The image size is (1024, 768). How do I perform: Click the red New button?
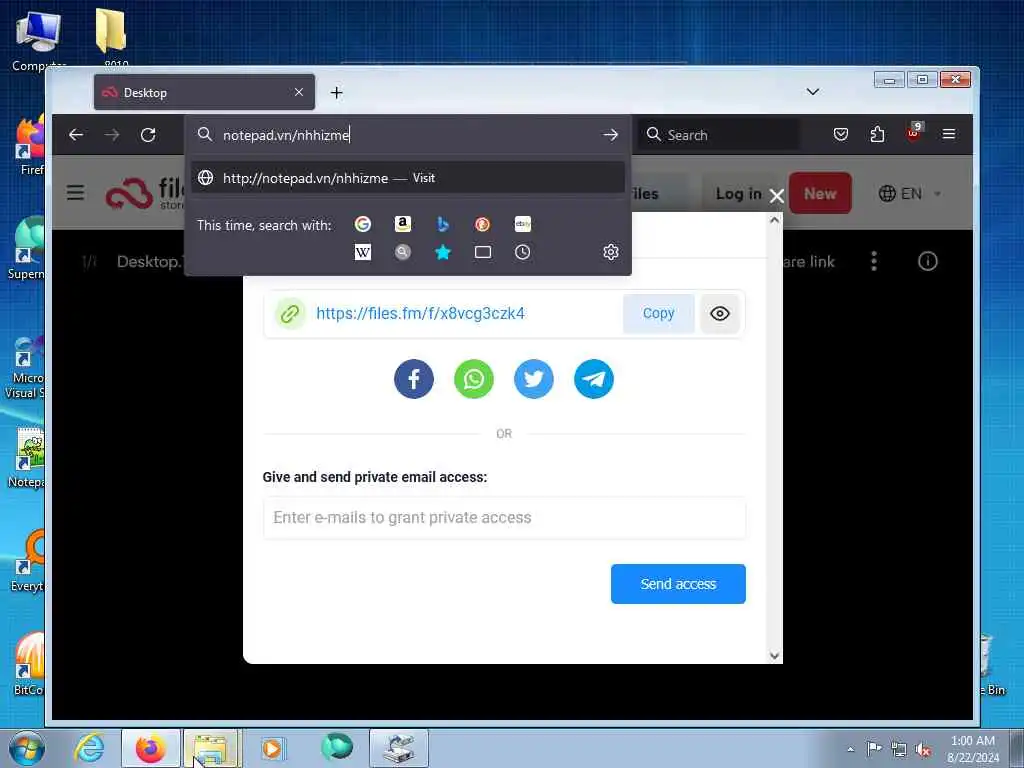[820, 193]
